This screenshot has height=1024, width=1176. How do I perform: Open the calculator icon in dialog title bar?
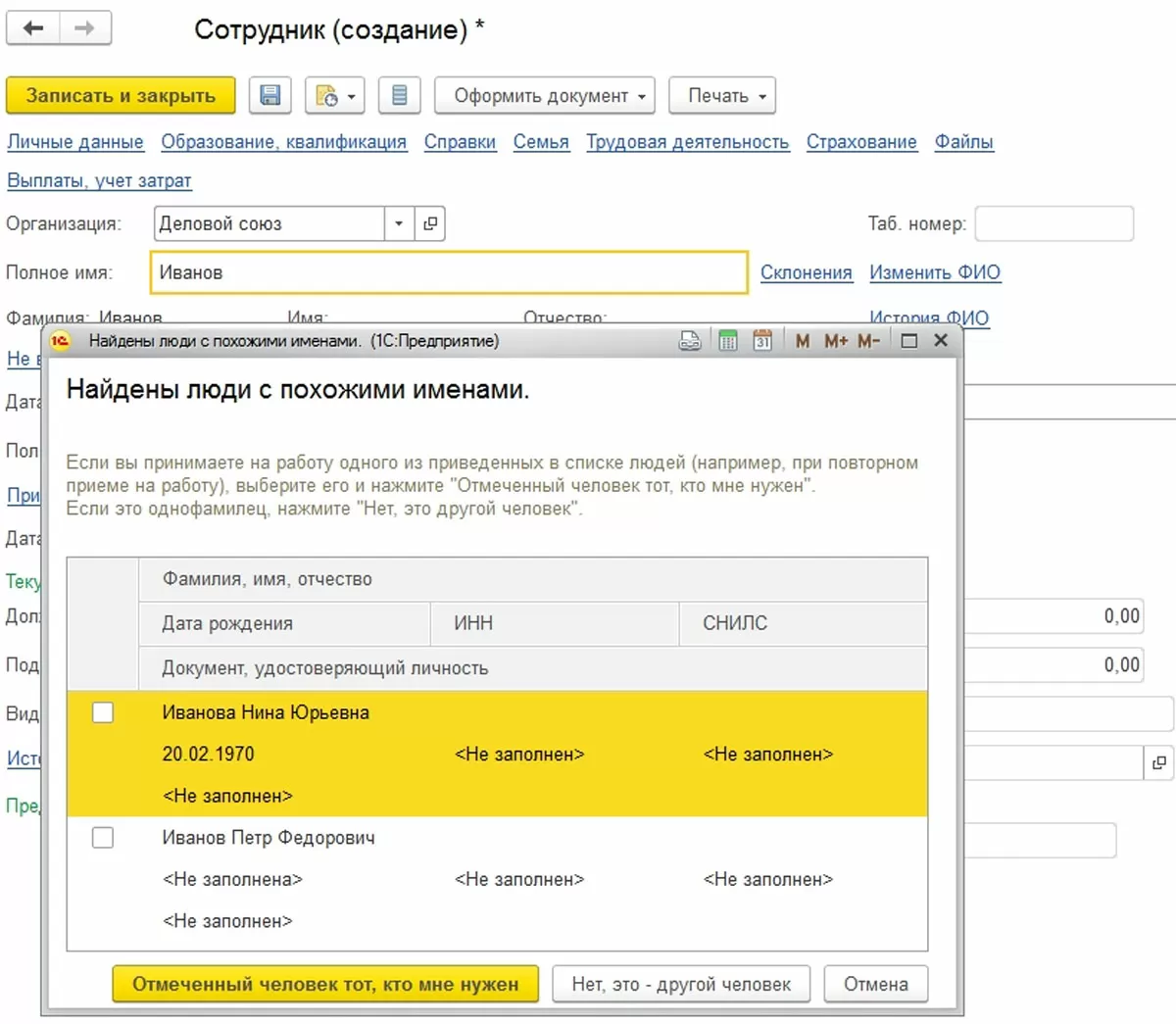[727, 341]
